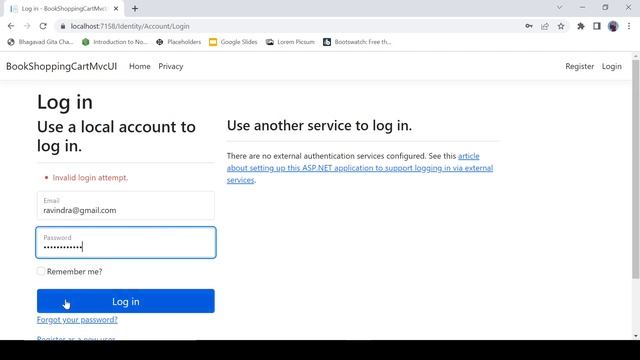Open the Bootswatch bookmark
Viewport: 640px width, 360px height.
tap(357, 42)
